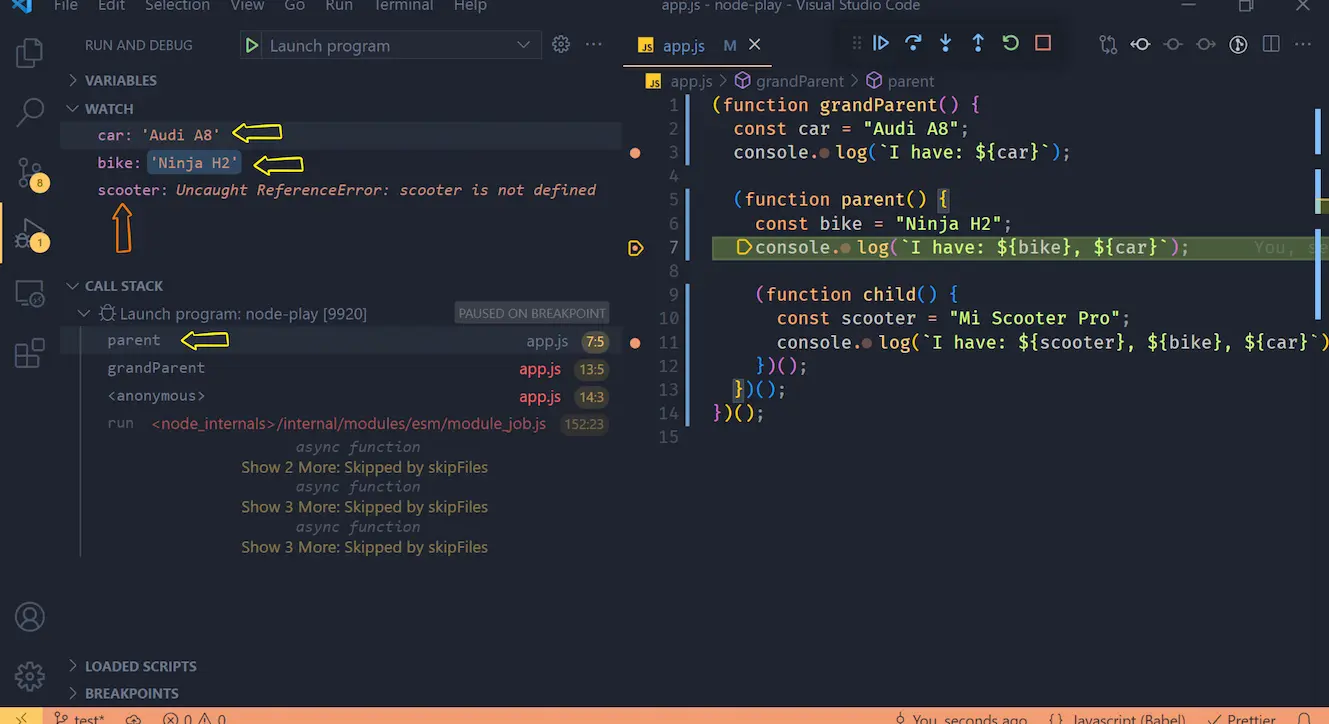The image size is (1329, 724).
Task: Open the Edit menu
Action: point(112,6)
